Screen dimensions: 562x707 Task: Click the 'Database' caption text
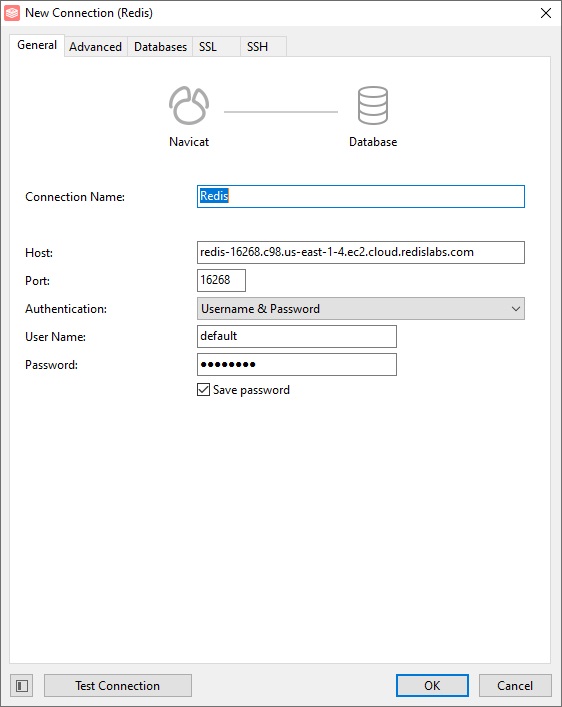point(373,142)
